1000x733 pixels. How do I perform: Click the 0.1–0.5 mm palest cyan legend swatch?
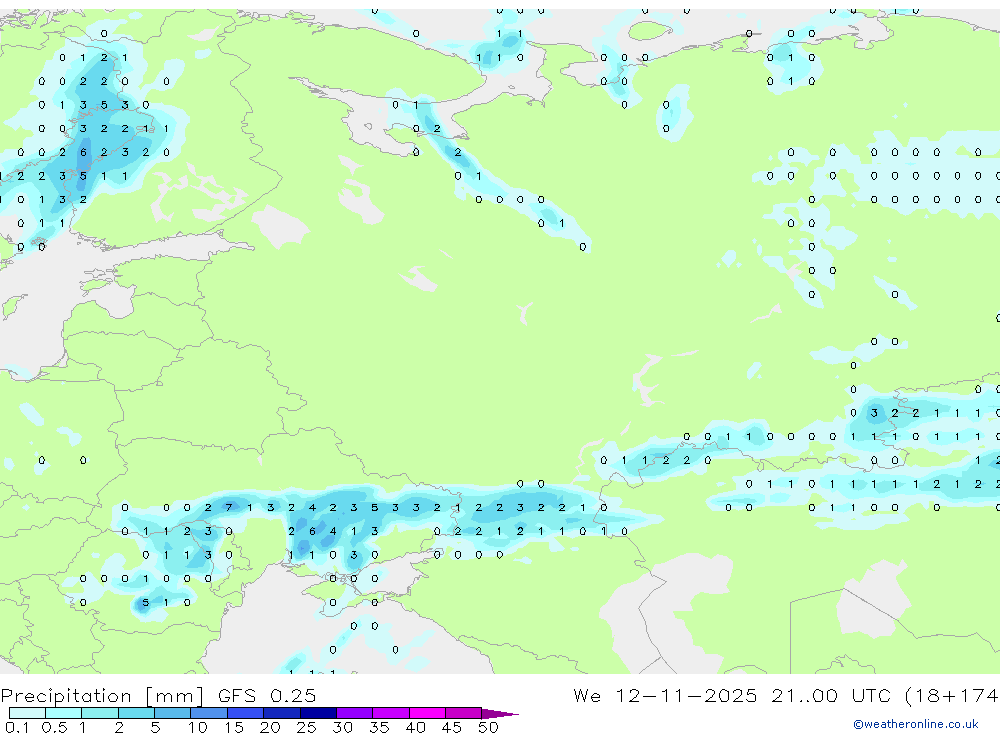coord(27,713)
